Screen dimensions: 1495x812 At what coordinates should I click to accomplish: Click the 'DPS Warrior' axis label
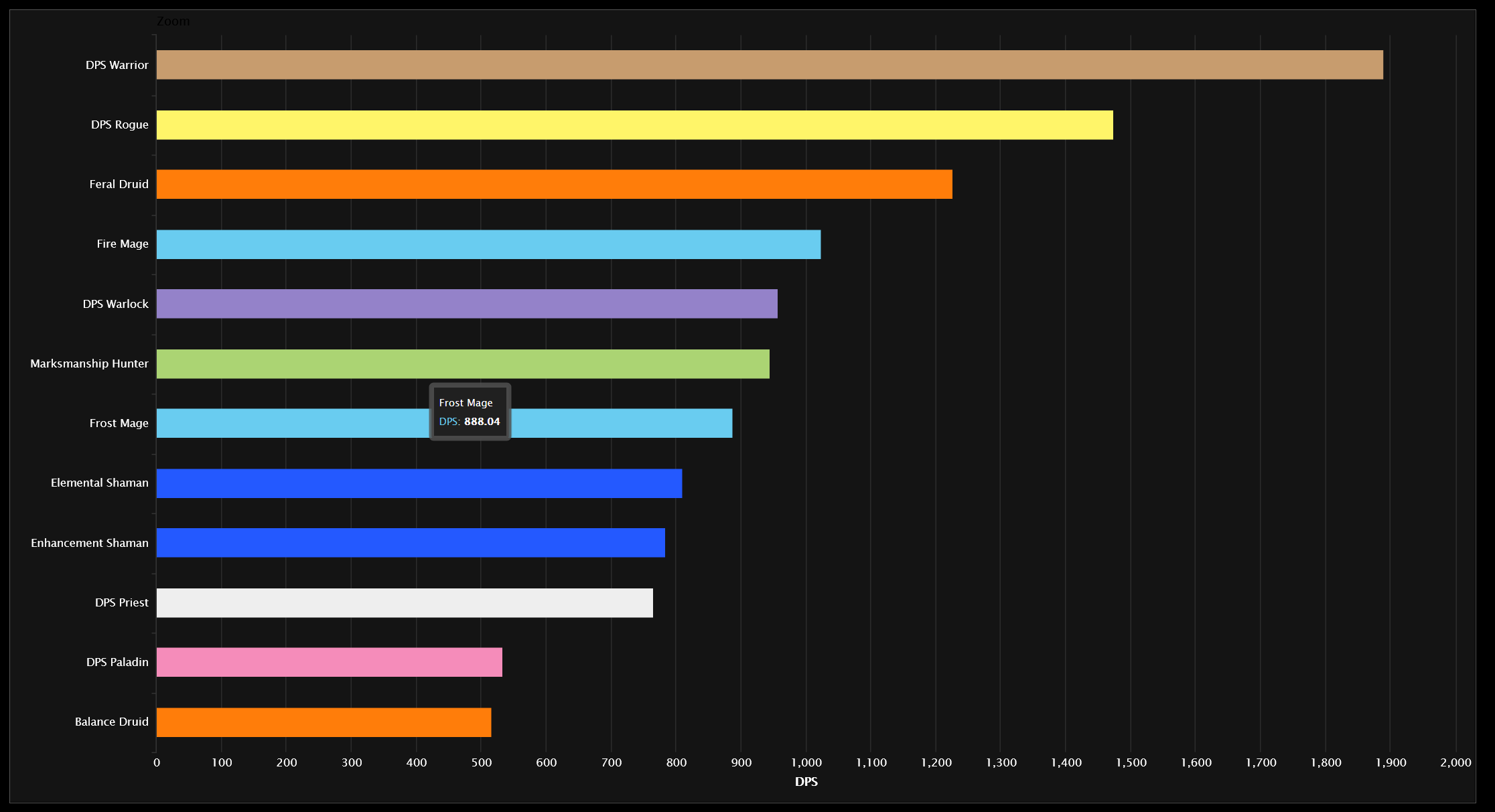(117, 65)
